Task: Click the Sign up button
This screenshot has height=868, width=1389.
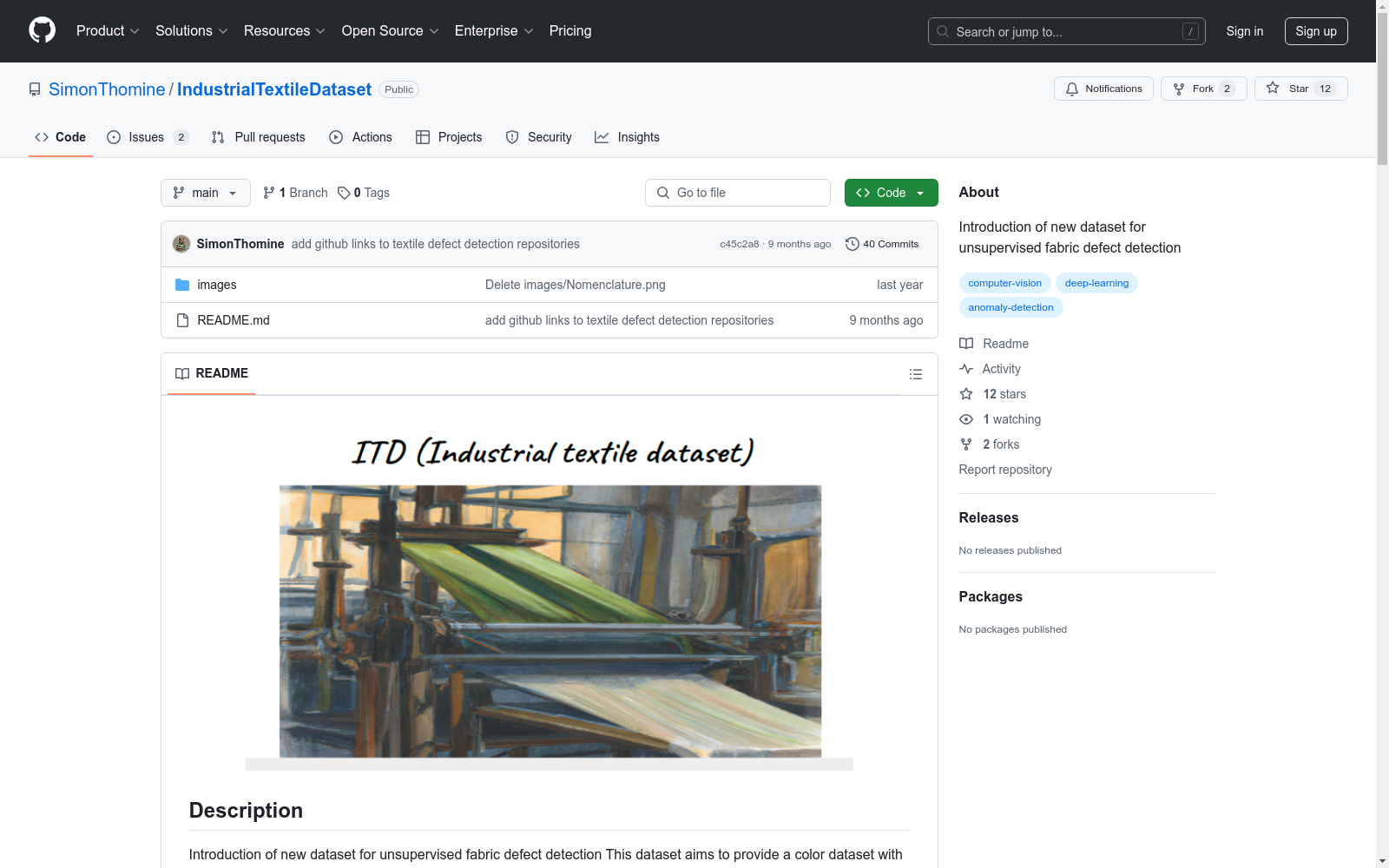Action: pos(1316,31)
